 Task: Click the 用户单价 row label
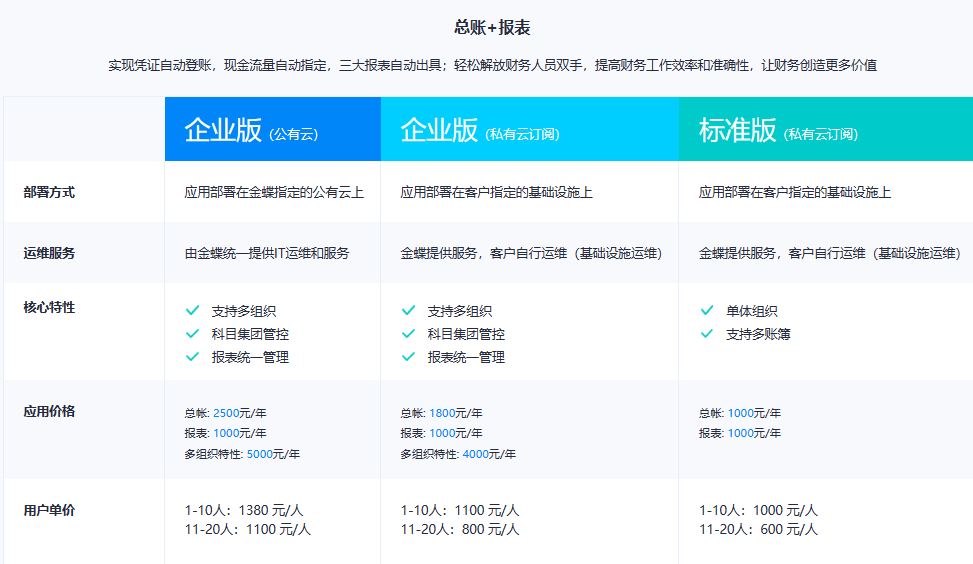click(x=49, y=510)
